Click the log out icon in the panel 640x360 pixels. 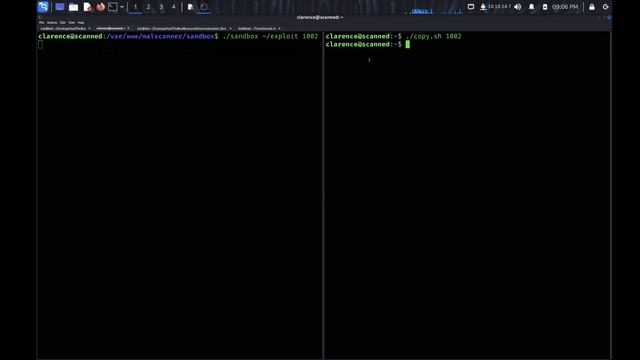(606, 7)
